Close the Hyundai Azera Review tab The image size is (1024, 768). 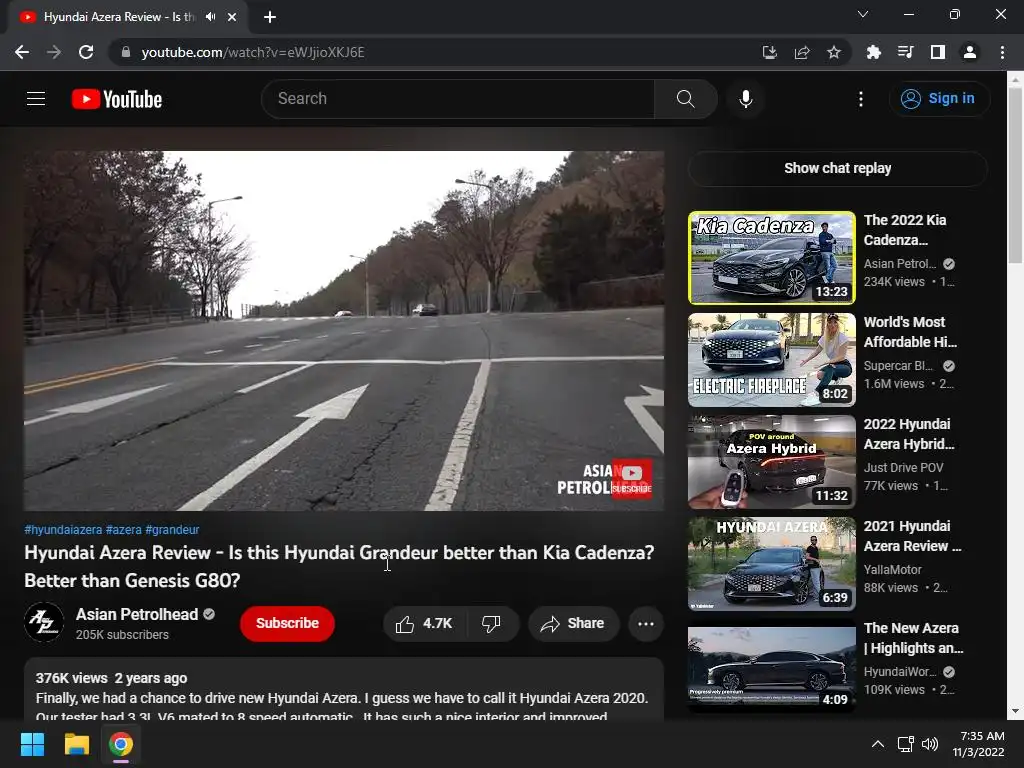click(232, 17)
